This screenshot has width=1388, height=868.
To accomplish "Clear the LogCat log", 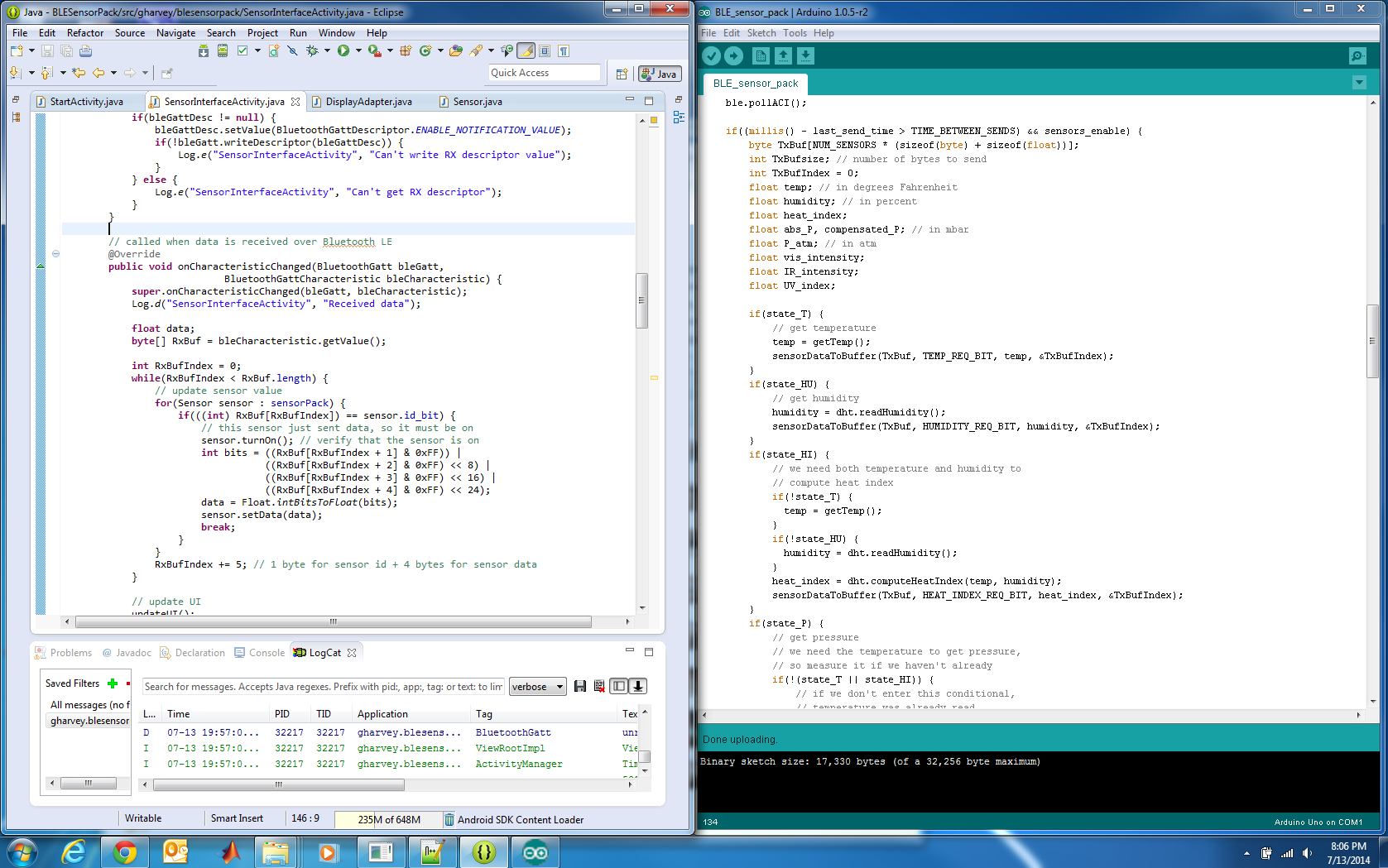I will point(599,686).
